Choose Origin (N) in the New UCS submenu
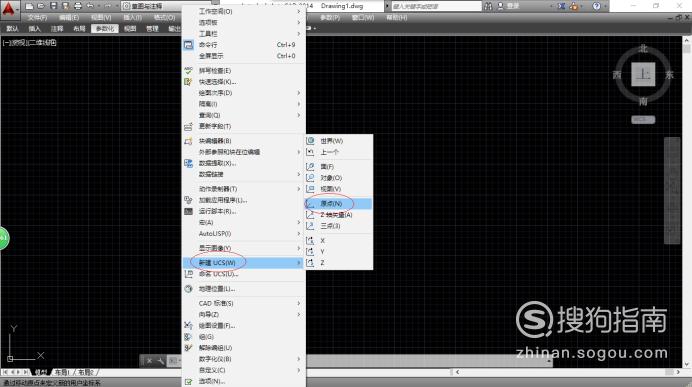 click(x=339, y=203)
